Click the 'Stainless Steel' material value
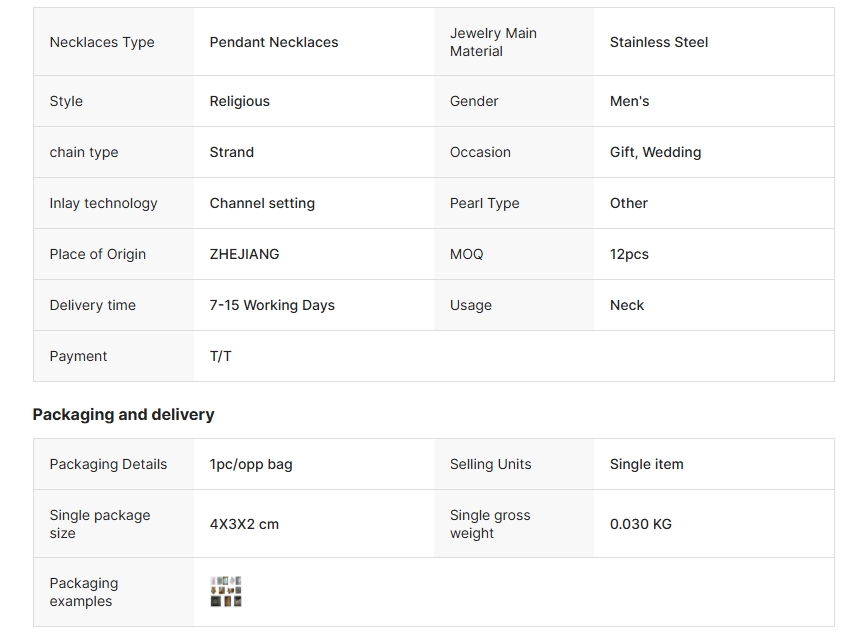842x637 pixels. click(659, 42)
